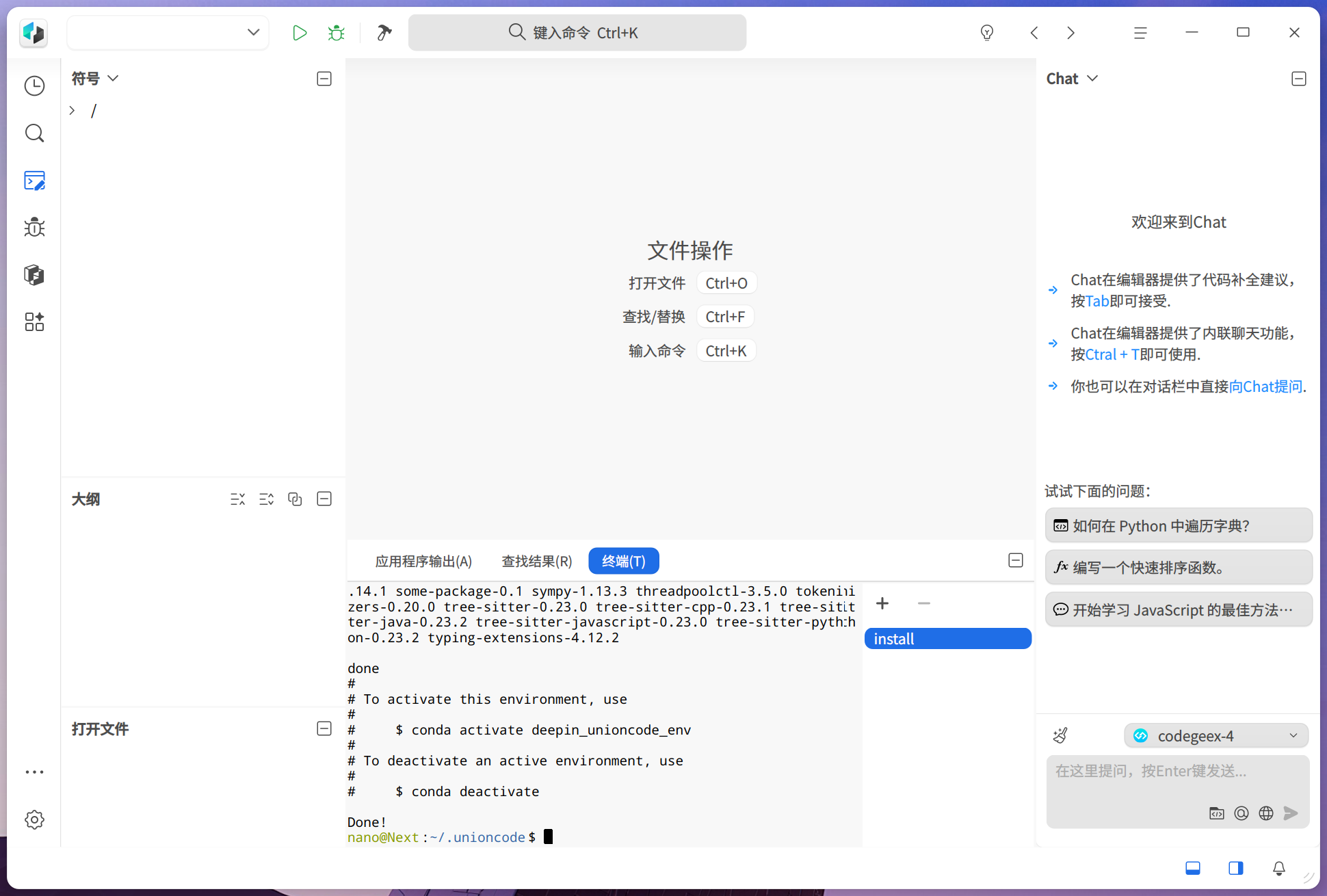Click the 如何在 Python 中遍历字典? suggestion
Screen dimensions: 1327x896
(x=1179, y=525)
